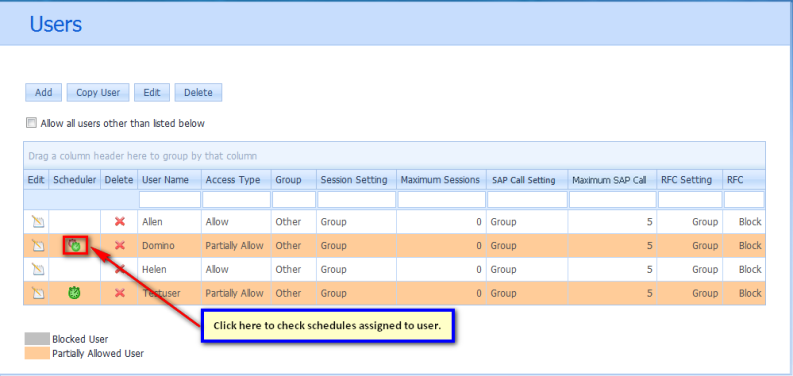Open the edit icon for Helen
This screenshot has width=793, height=376.
37,269
